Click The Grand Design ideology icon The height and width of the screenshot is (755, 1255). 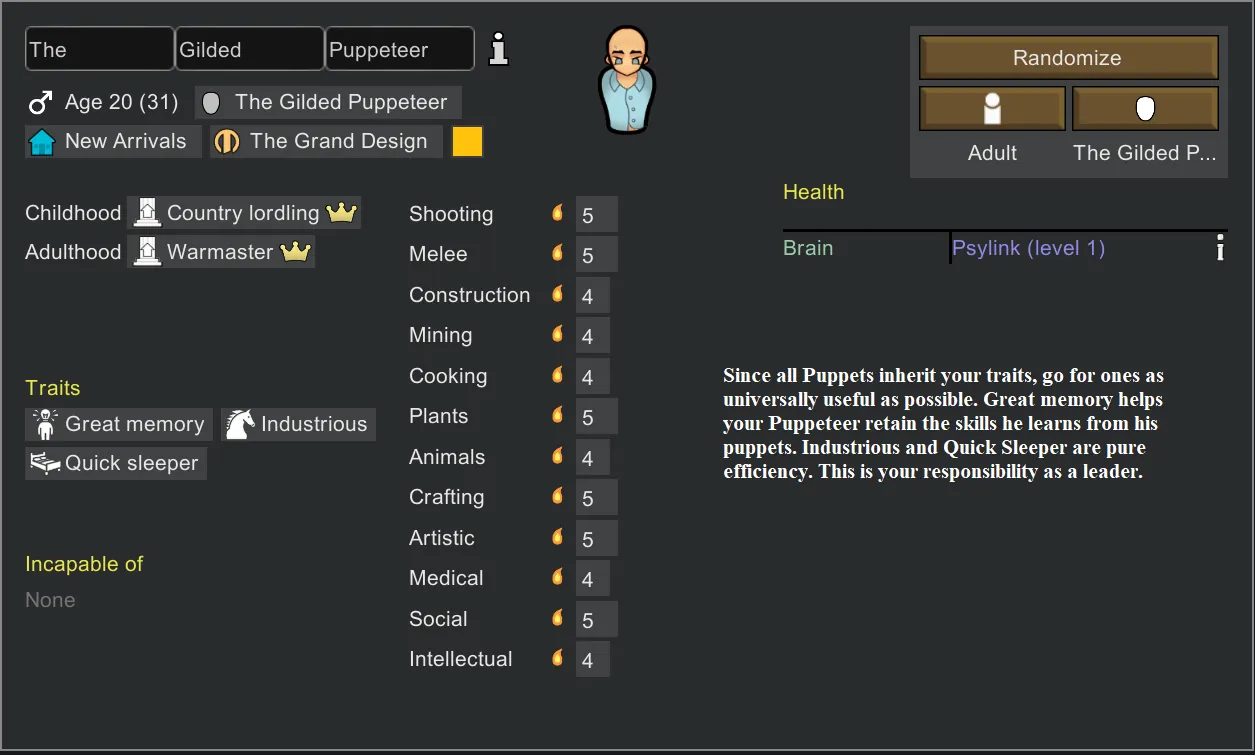click(x=227, y=142)
